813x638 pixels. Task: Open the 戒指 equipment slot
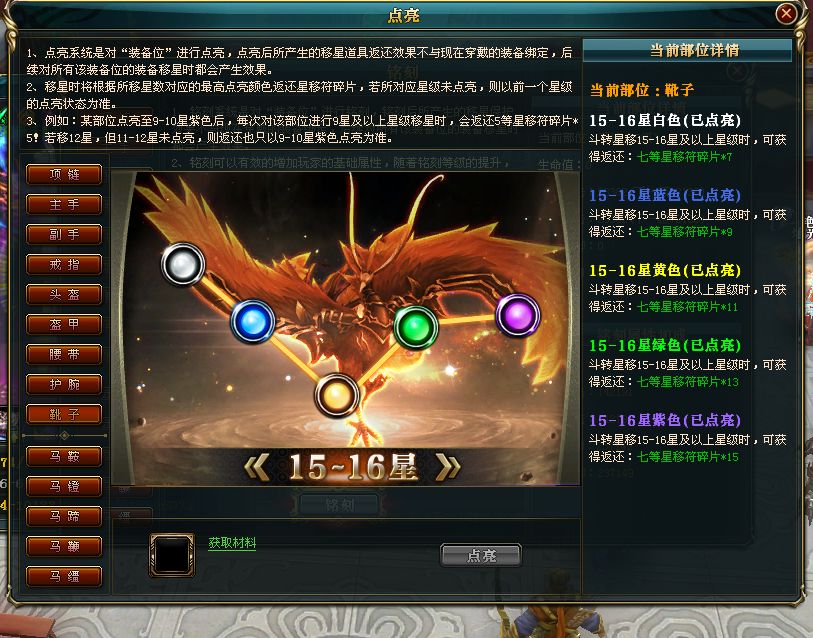pyautogui.click(x=64, y=265)
